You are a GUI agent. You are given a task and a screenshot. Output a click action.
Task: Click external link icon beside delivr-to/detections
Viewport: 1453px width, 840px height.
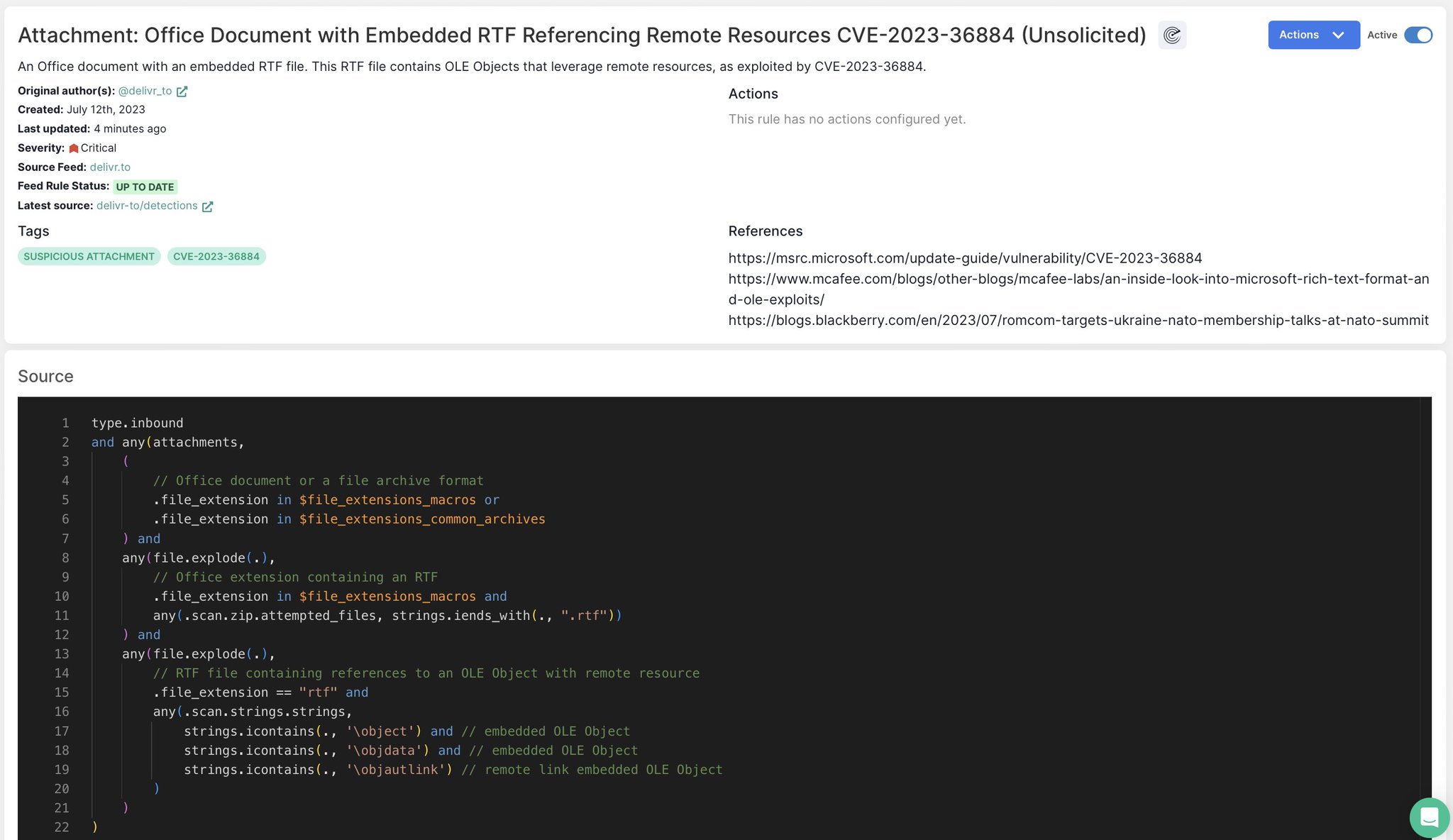[x=207, y=206]
